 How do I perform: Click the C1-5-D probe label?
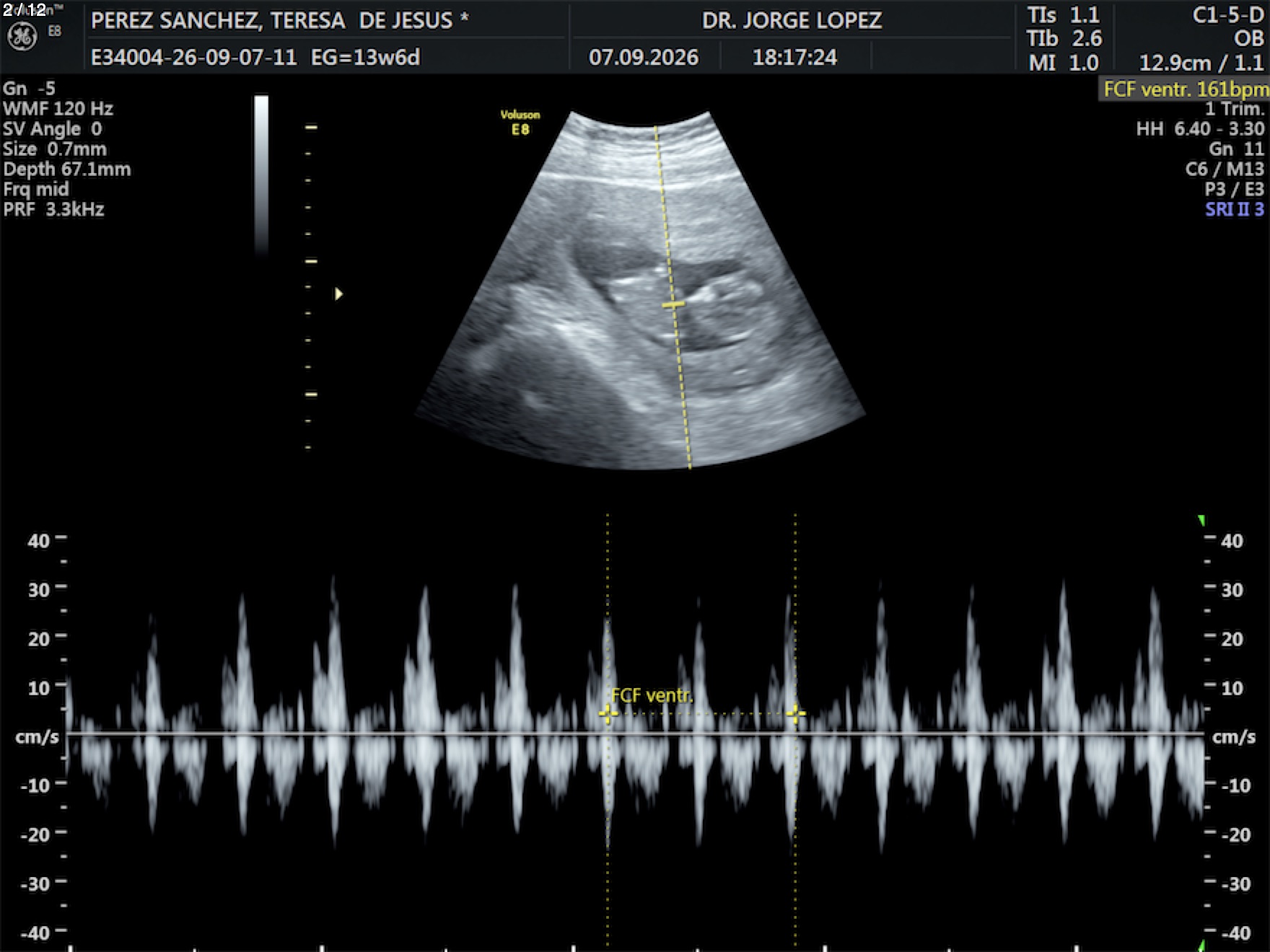(x=1228, y=15)
